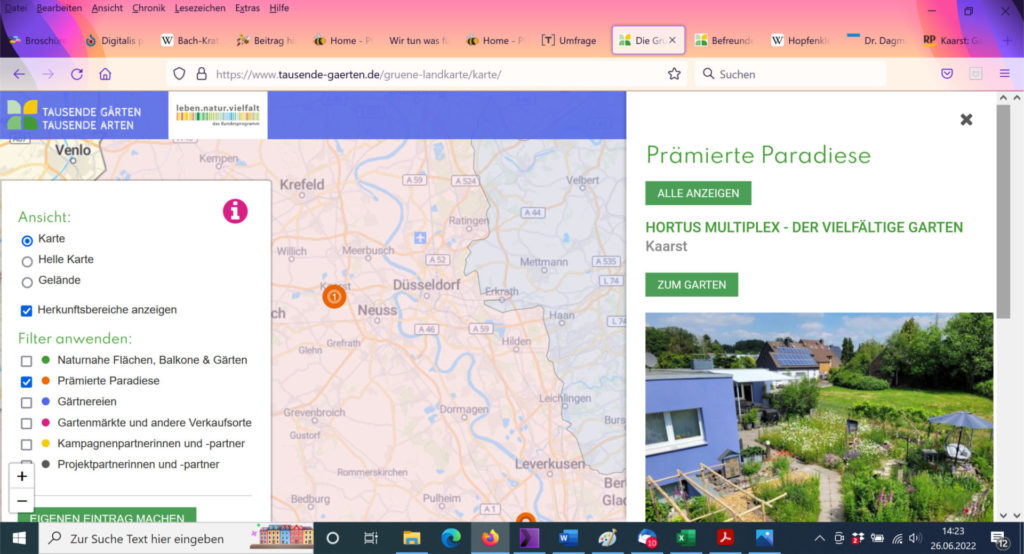Screen dimensions: 1024x554
Task: Check Gartenmärkte und andere Verkaufsorte filter
Action: (x=26, y=423)
